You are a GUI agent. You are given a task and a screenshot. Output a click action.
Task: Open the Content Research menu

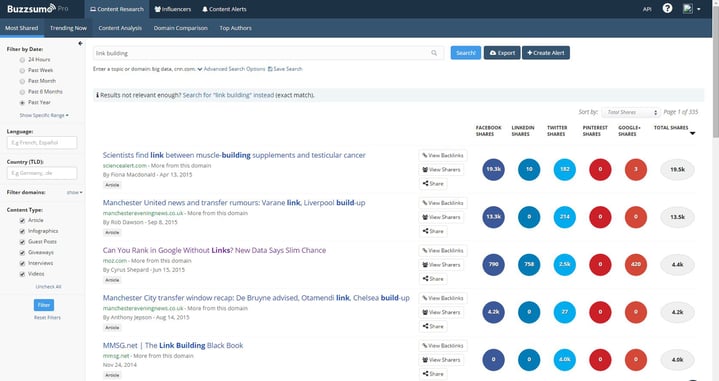pyautogui.click(x=117, y=9)
